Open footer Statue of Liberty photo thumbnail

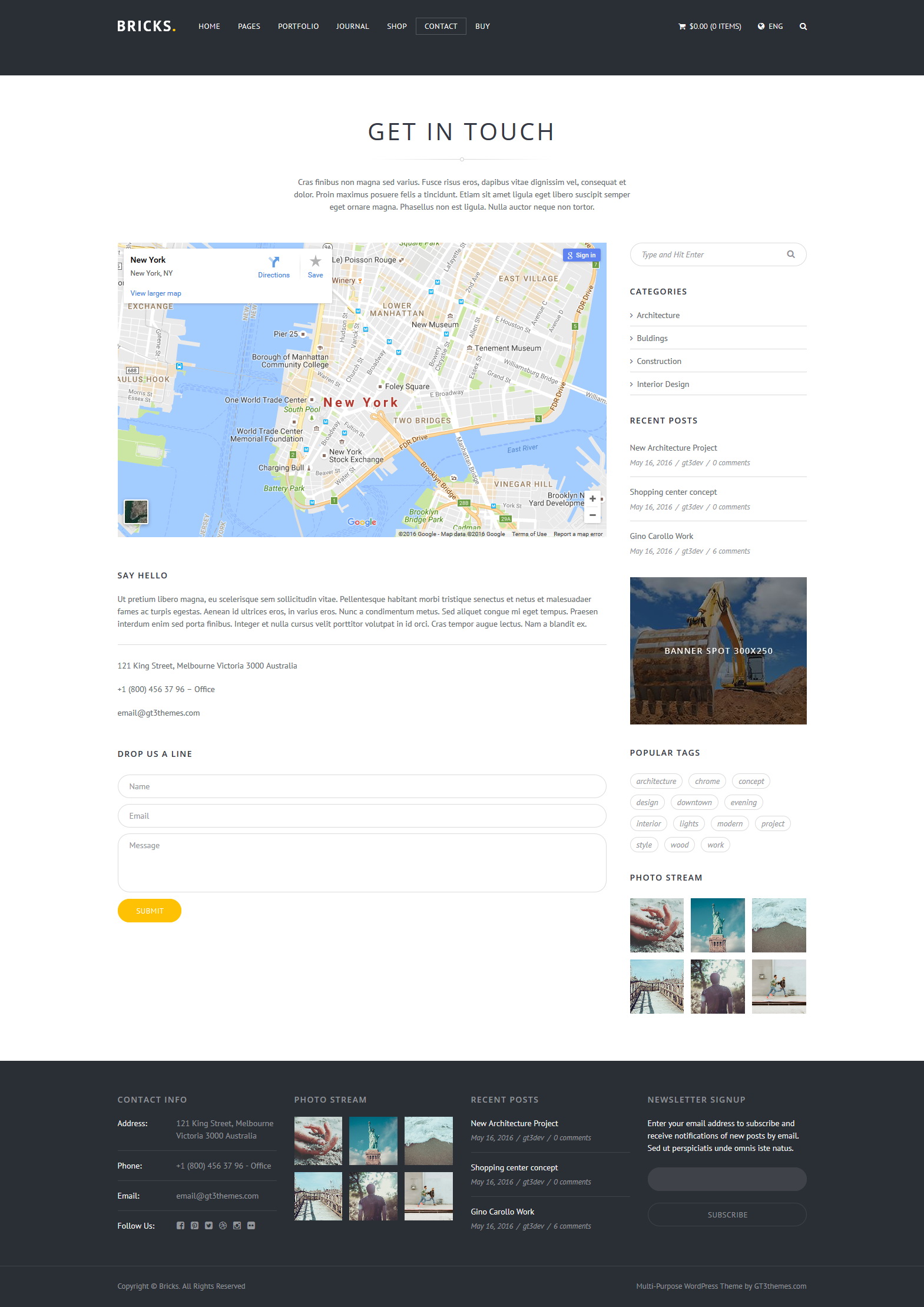373,1141
